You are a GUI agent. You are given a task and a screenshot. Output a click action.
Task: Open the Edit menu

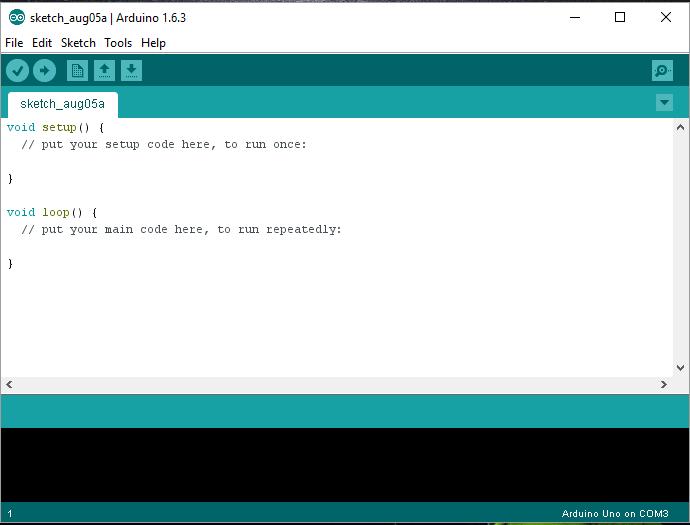(42, 43)
